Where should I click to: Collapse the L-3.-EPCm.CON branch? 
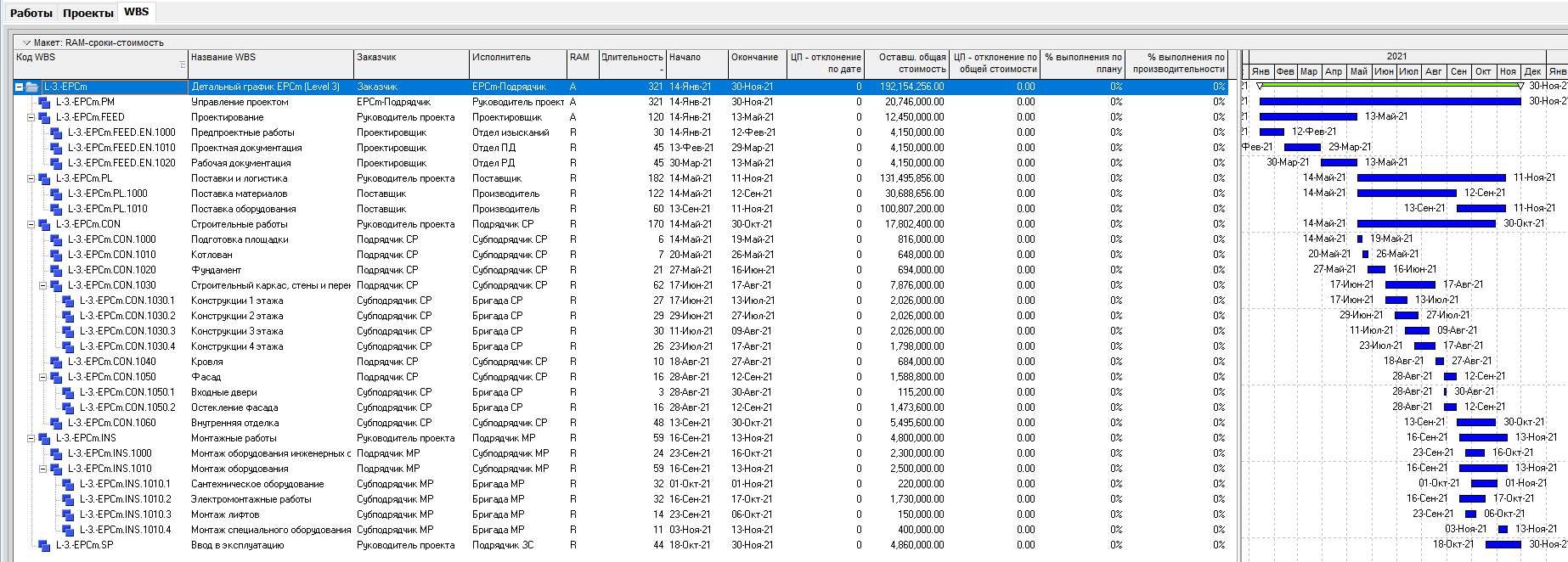coord(31,224)
